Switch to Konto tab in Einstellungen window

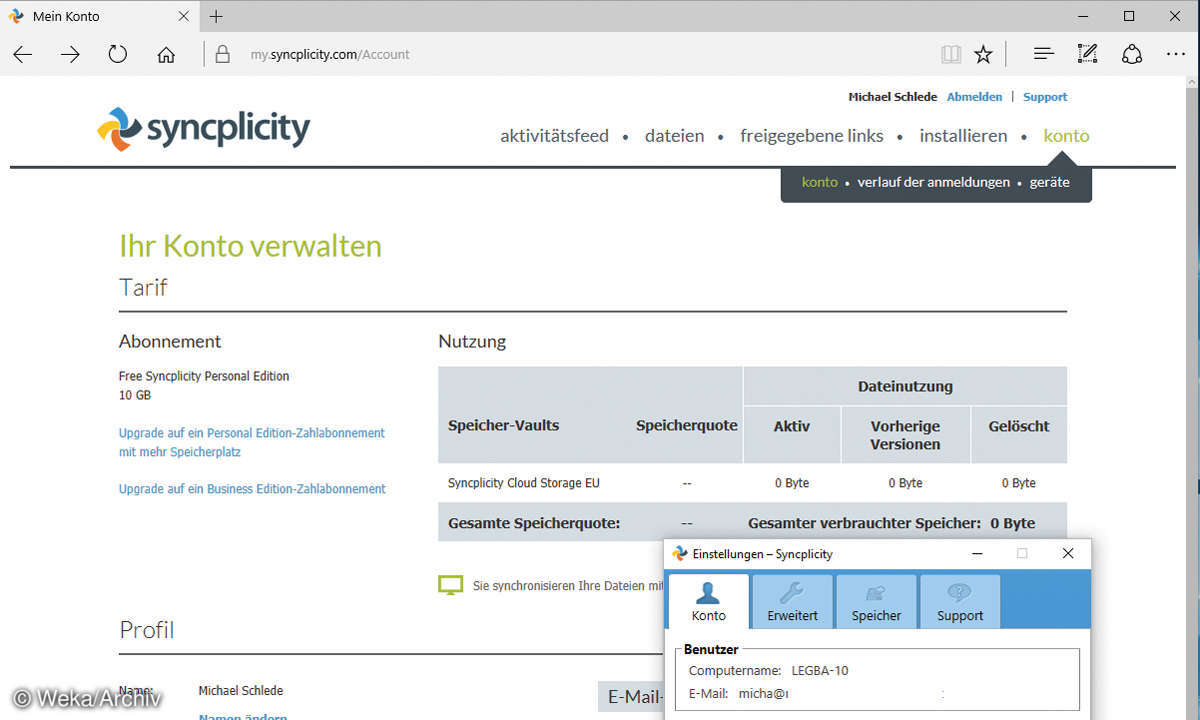tap(708, 601)
